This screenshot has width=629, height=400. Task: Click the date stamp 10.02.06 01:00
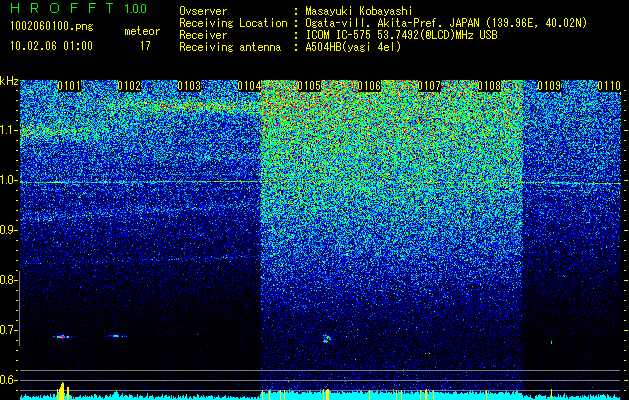tap(51, 46)
